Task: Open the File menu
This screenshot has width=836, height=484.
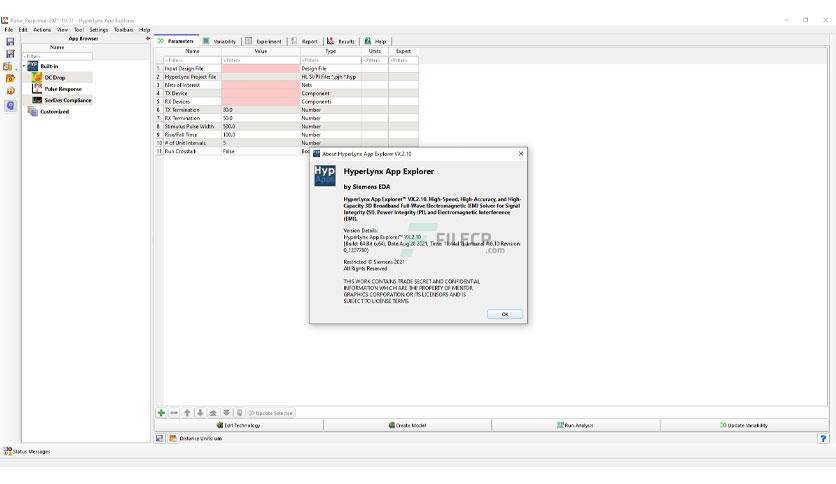Action: pos(9,30)
